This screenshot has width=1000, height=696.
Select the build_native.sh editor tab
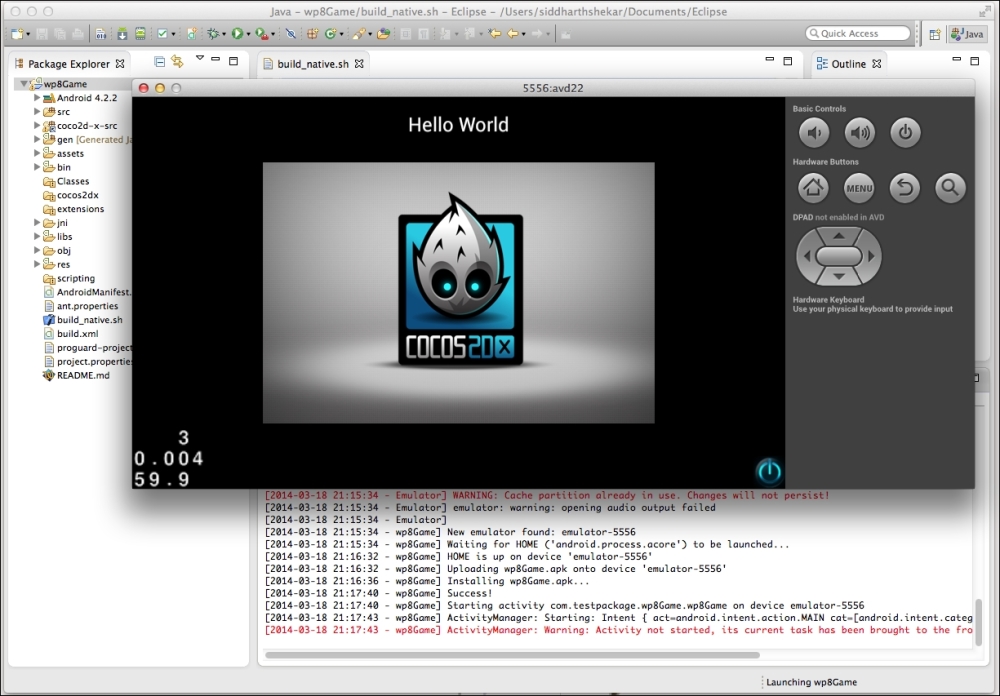pos(312,64)
